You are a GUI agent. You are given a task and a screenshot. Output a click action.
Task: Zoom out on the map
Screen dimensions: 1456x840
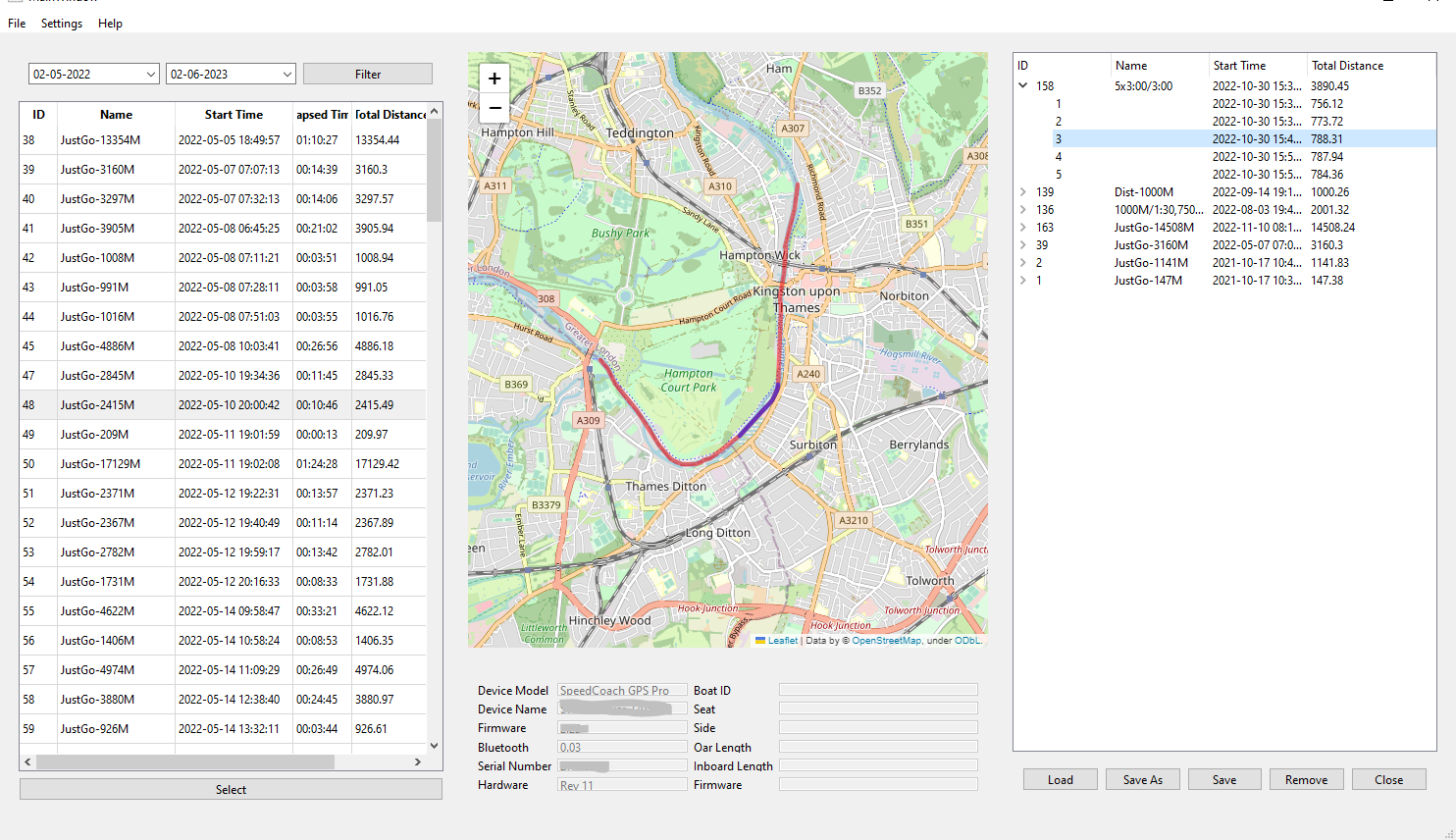494,108
